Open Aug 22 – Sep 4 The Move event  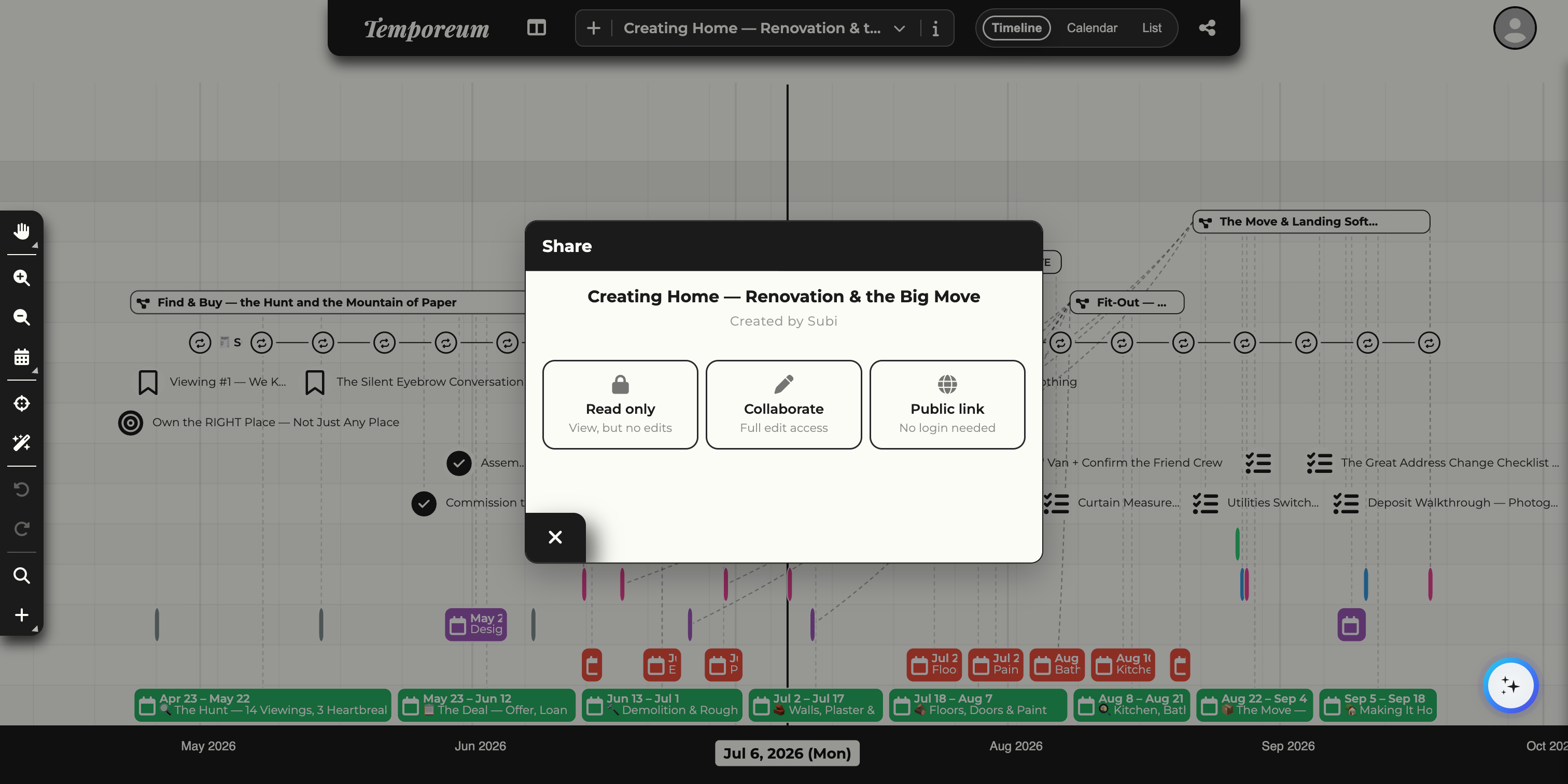click(1254, 705)
